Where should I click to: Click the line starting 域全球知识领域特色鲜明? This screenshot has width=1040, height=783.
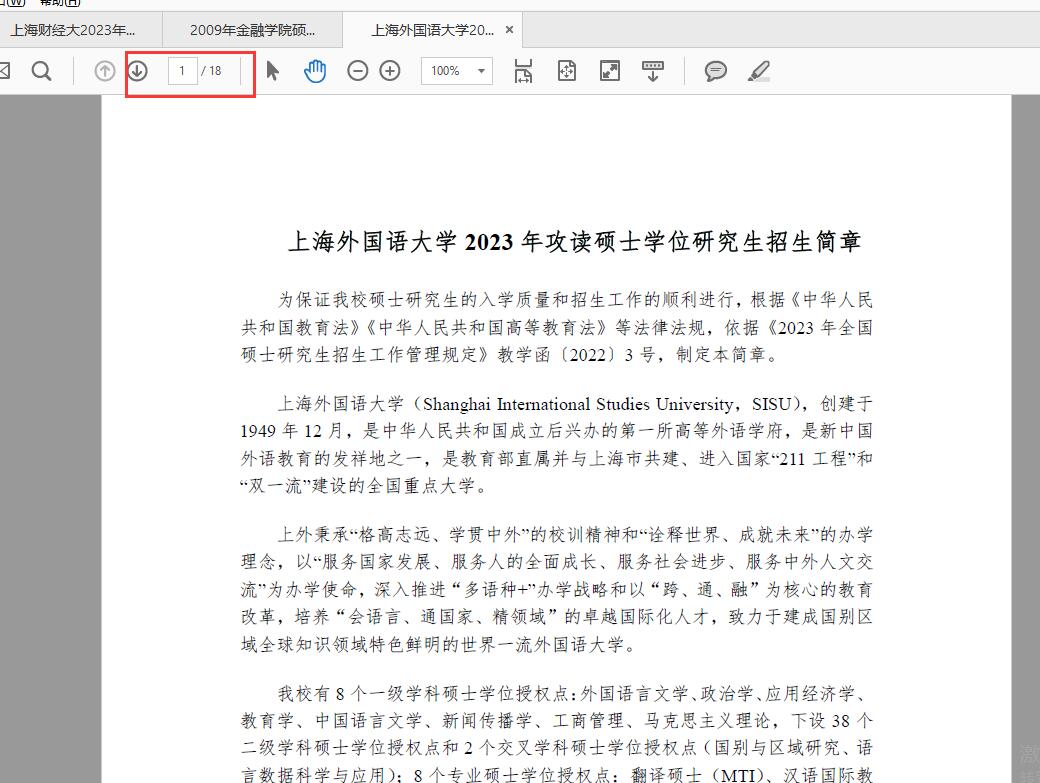[438, 644]
